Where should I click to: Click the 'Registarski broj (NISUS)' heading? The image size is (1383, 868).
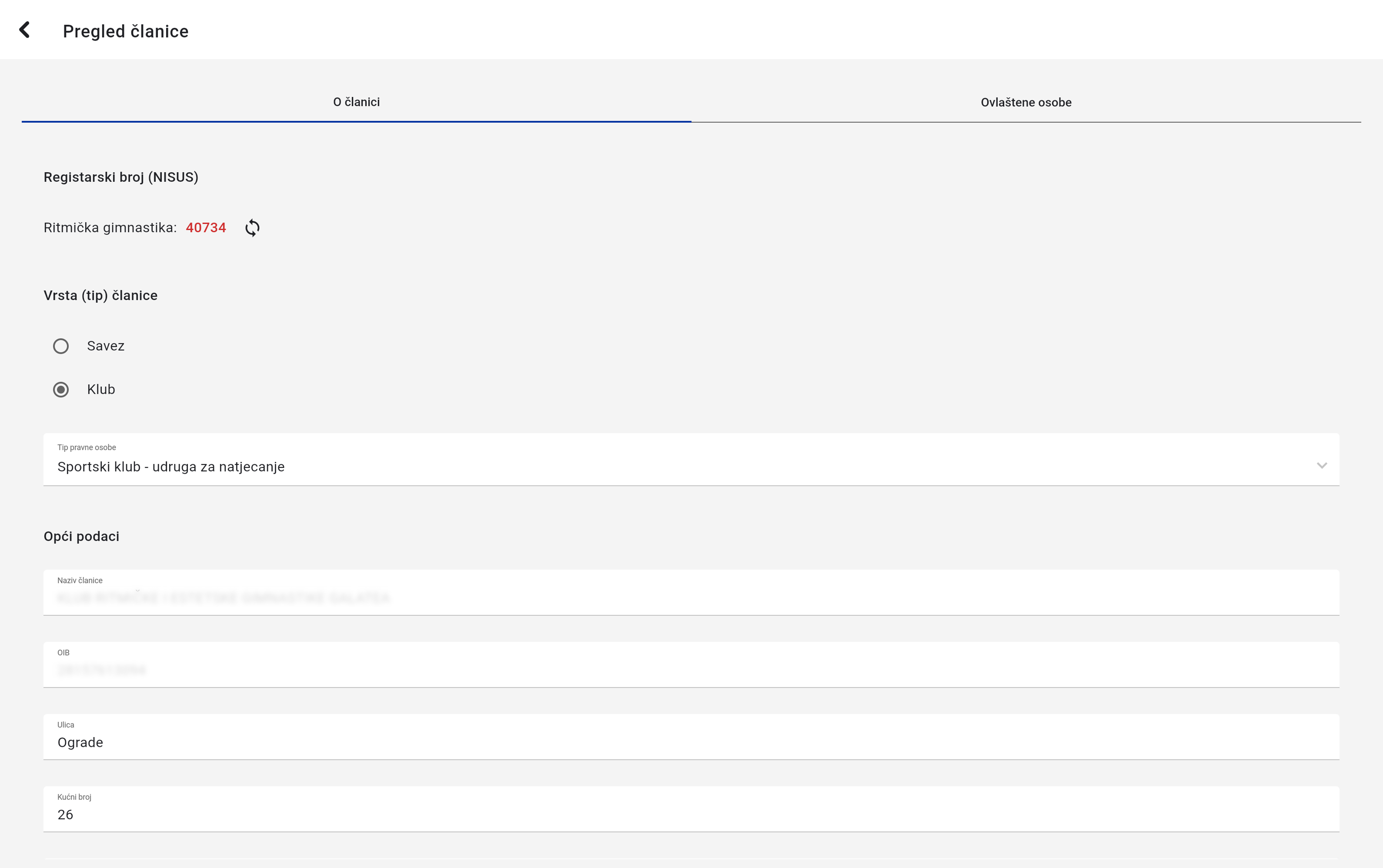[x=121, y=177]
